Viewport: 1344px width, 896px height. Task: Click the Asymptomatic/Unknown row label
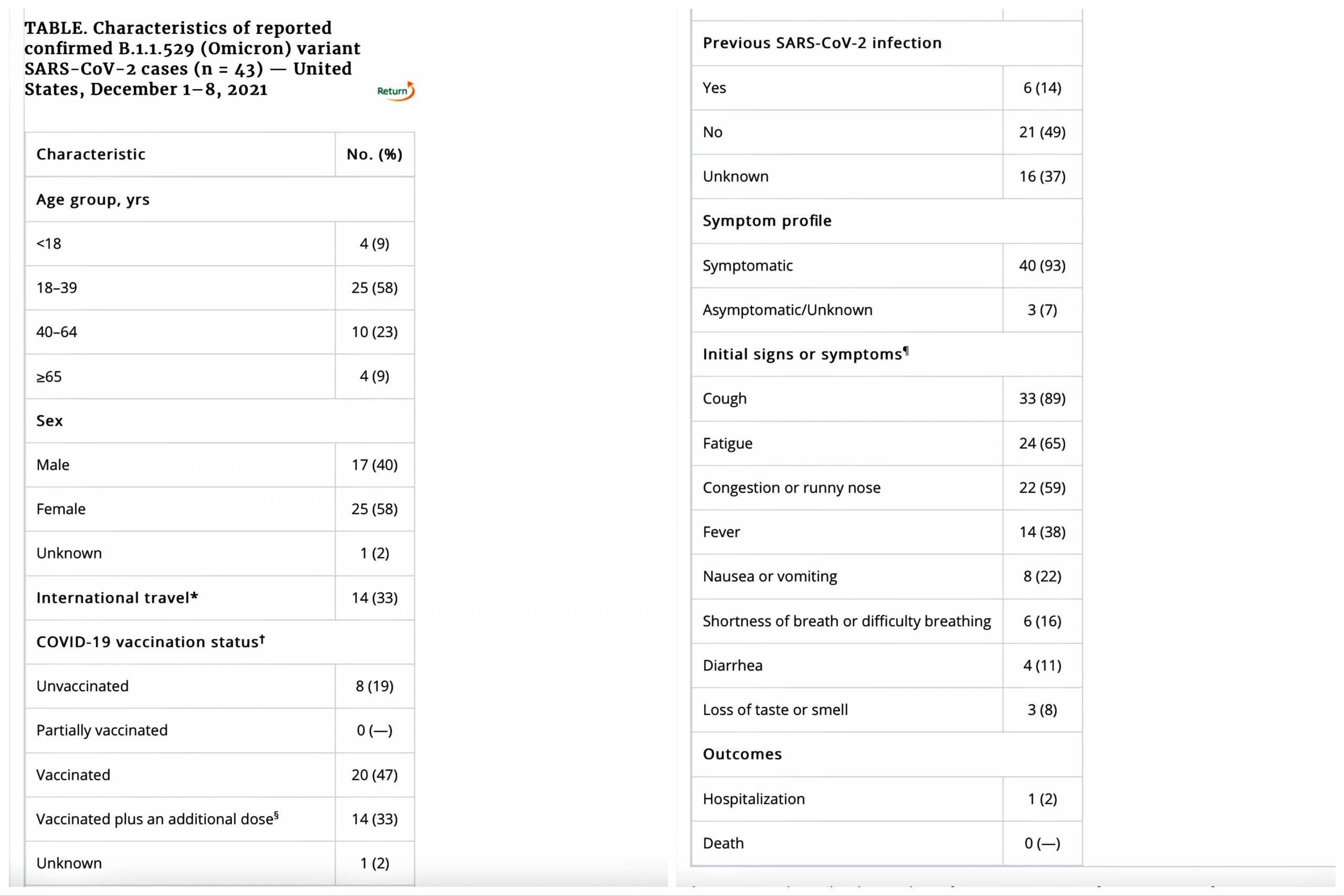tap(787, 310)
